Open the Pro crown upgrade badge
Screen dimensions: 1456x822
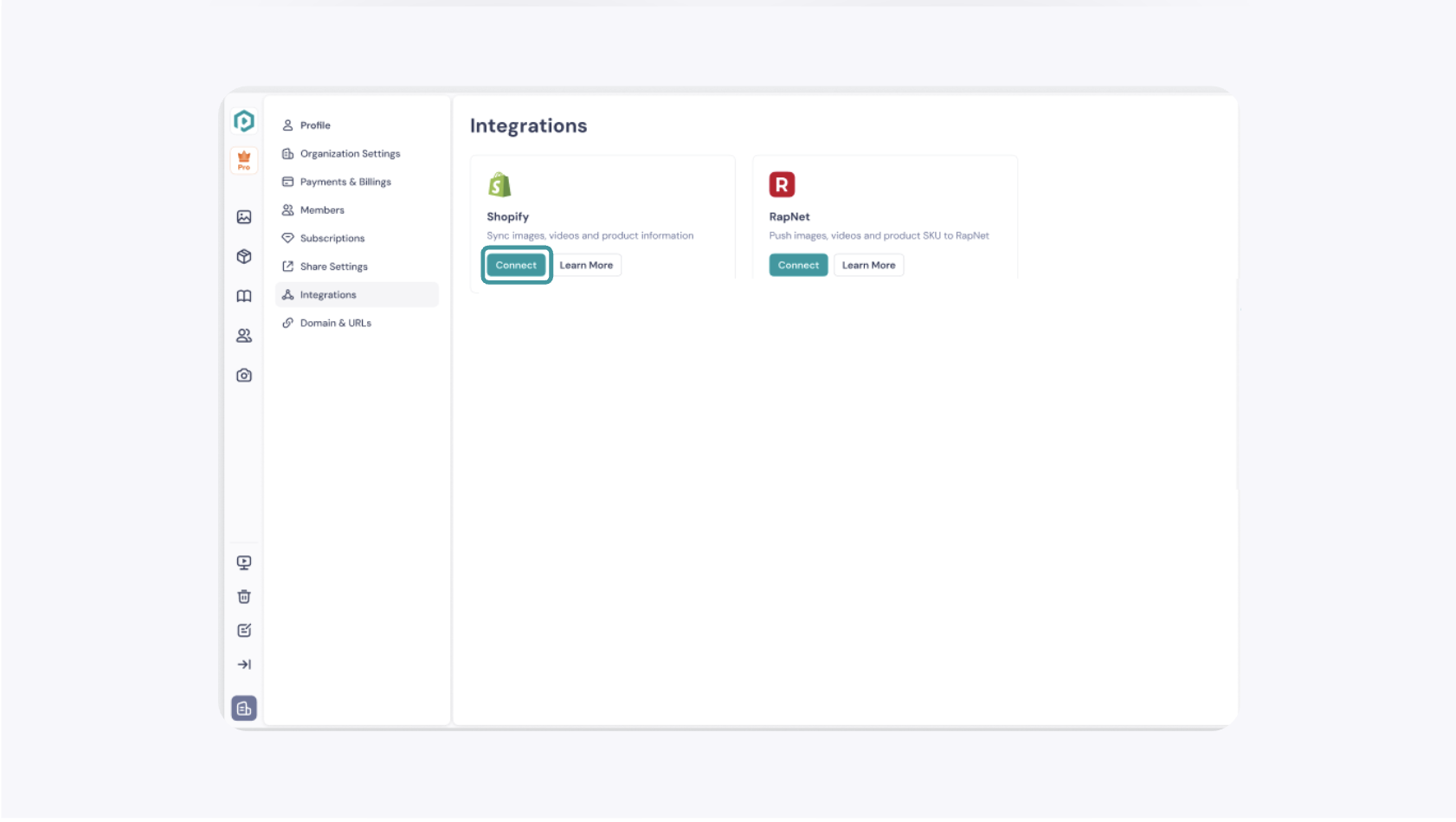[x=244, y=160]
